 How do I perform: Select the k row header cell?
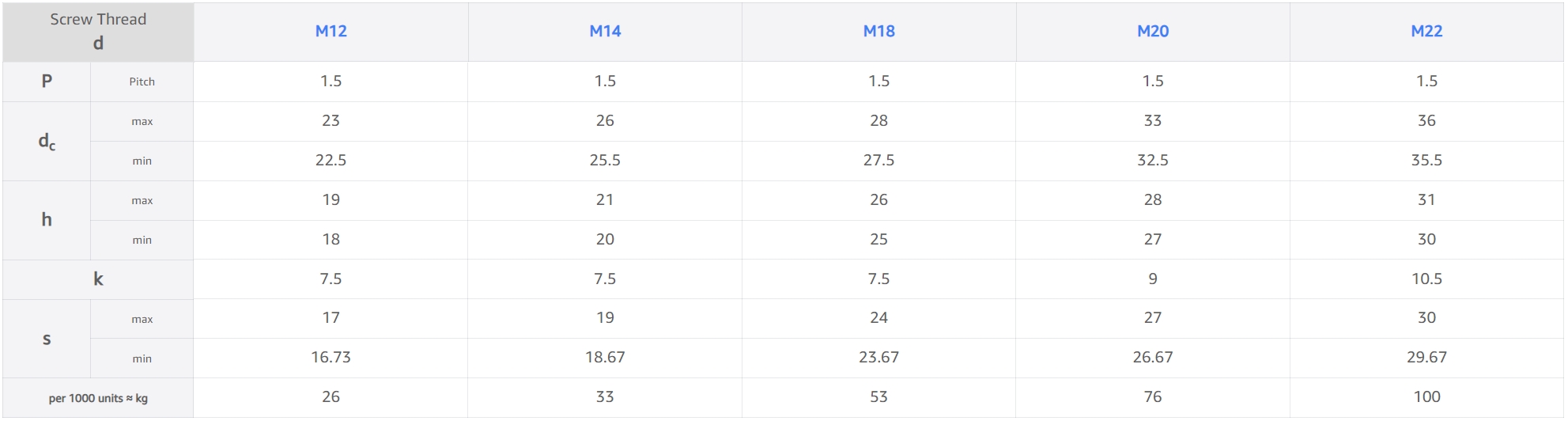click(98, 279)
